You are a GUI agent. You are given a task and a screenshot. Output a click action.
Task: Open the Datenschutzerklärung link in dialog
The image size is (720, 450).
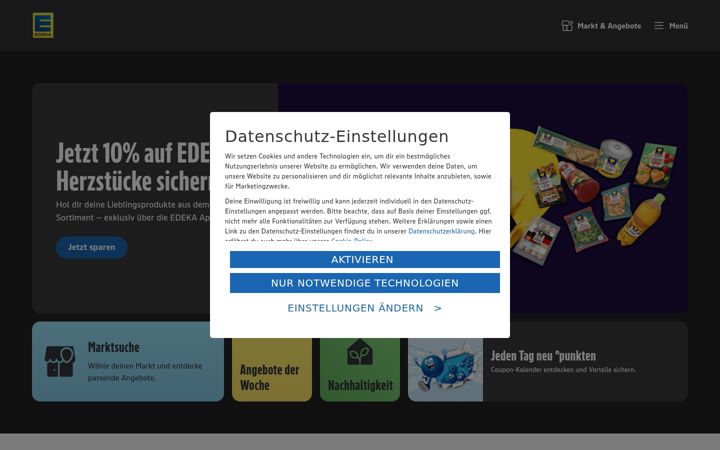[441, 231]
